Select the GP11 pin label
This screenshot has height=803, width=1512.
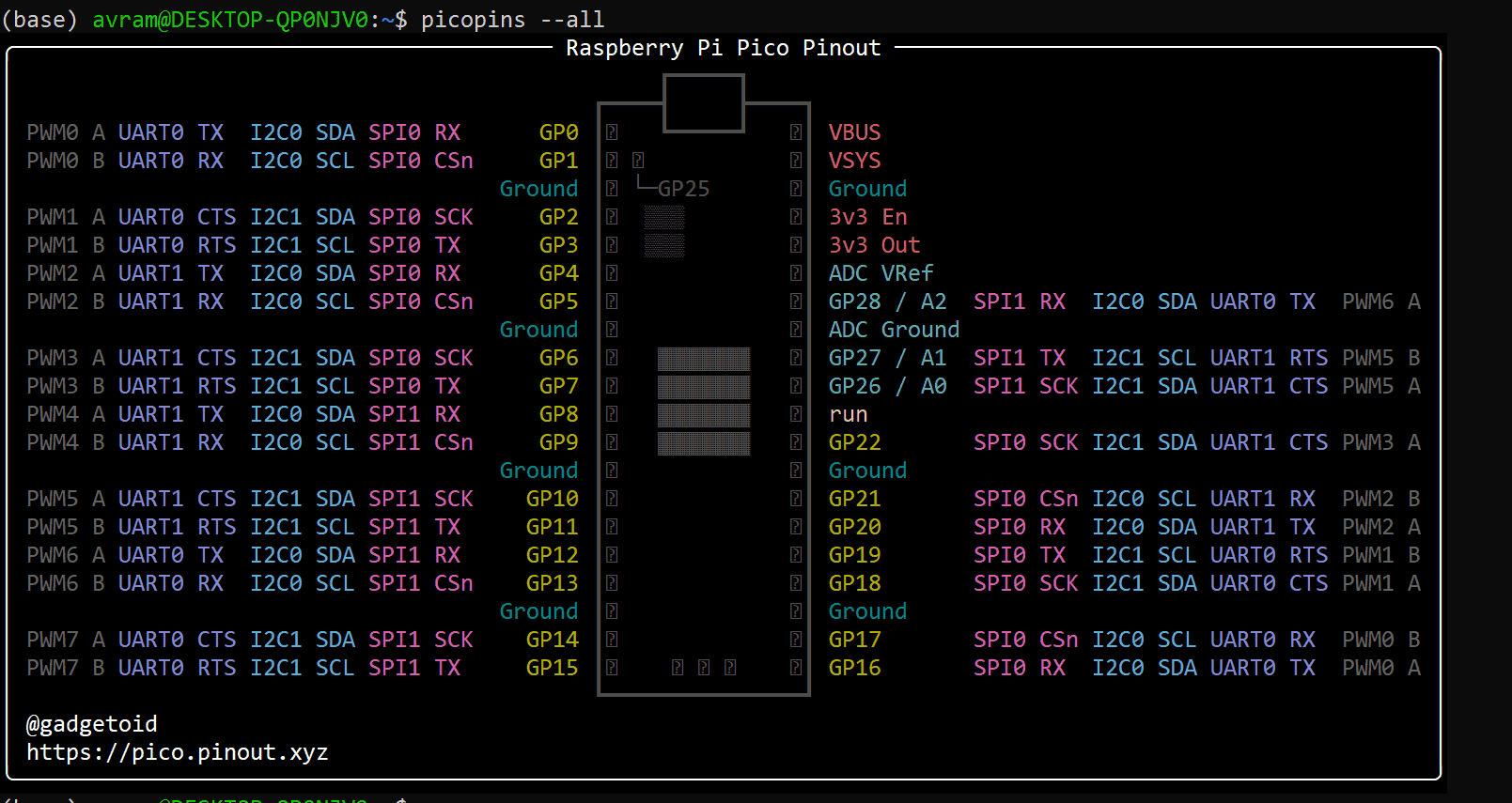553,527
